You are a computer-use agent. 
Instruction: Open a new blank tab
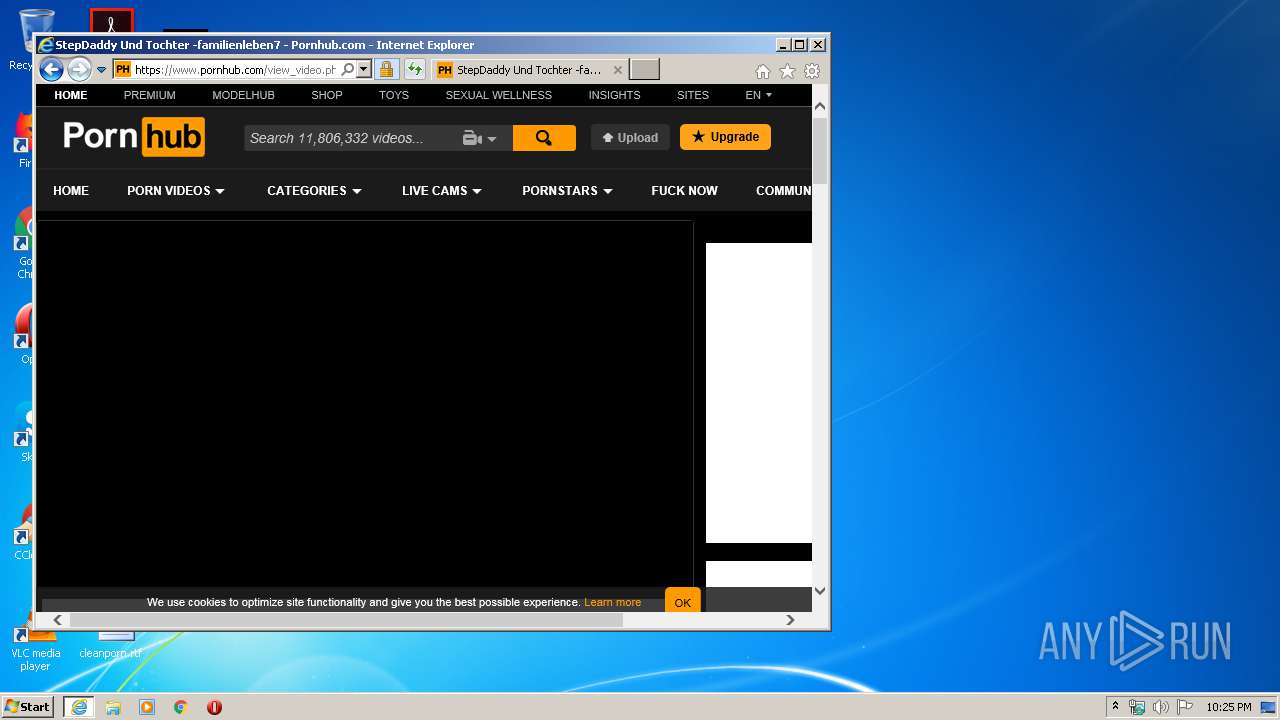pos(644,70)
